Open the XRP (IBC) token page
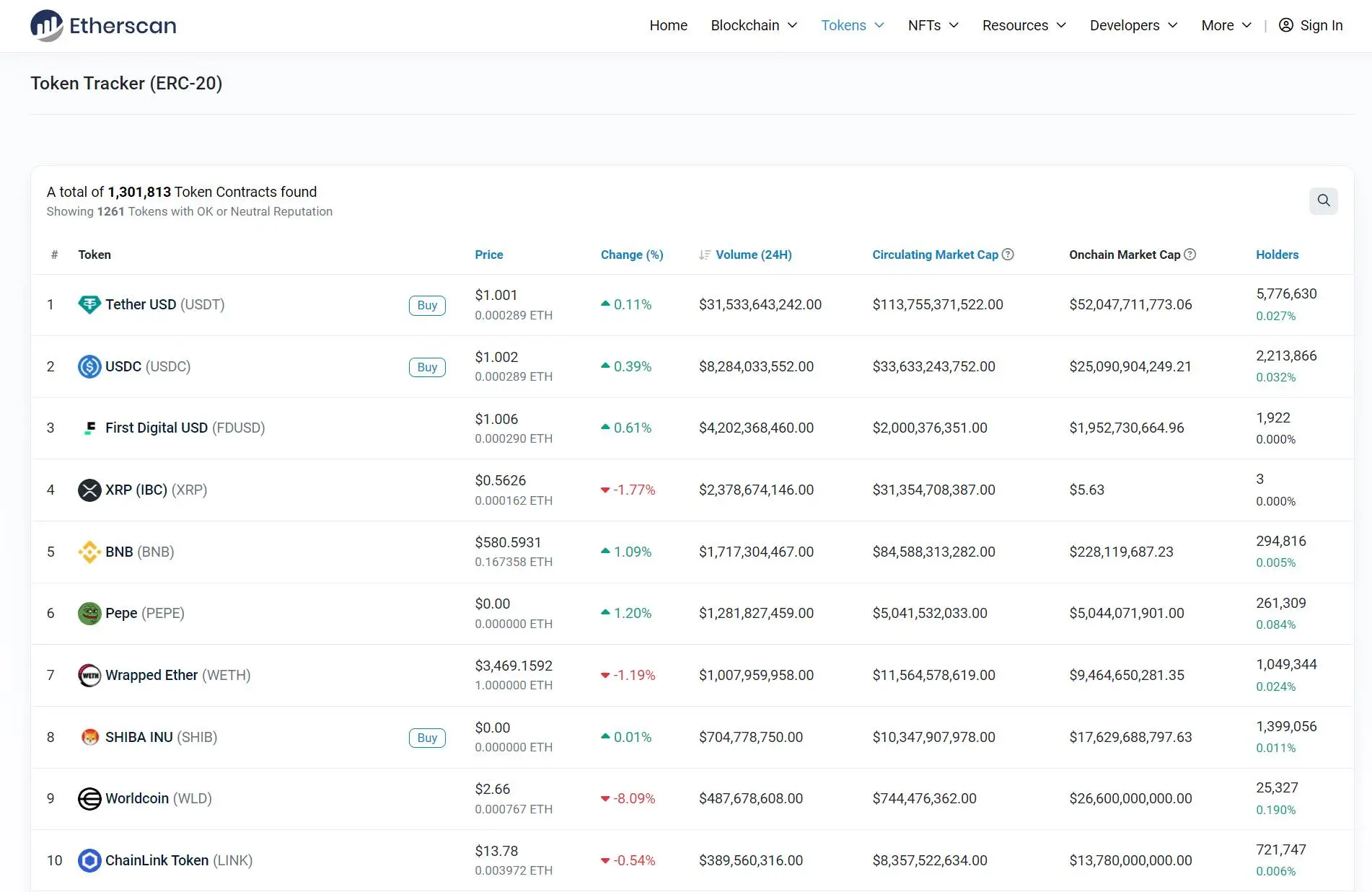The image size is (1372, 892). 156,490
